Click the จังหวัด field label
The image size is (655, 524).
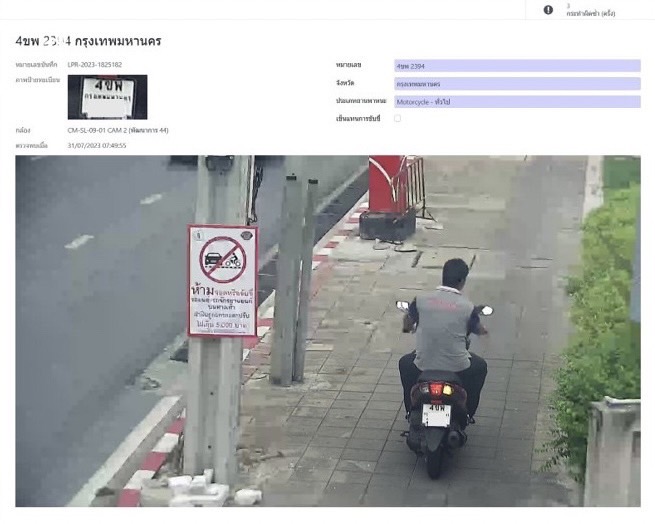346,83
